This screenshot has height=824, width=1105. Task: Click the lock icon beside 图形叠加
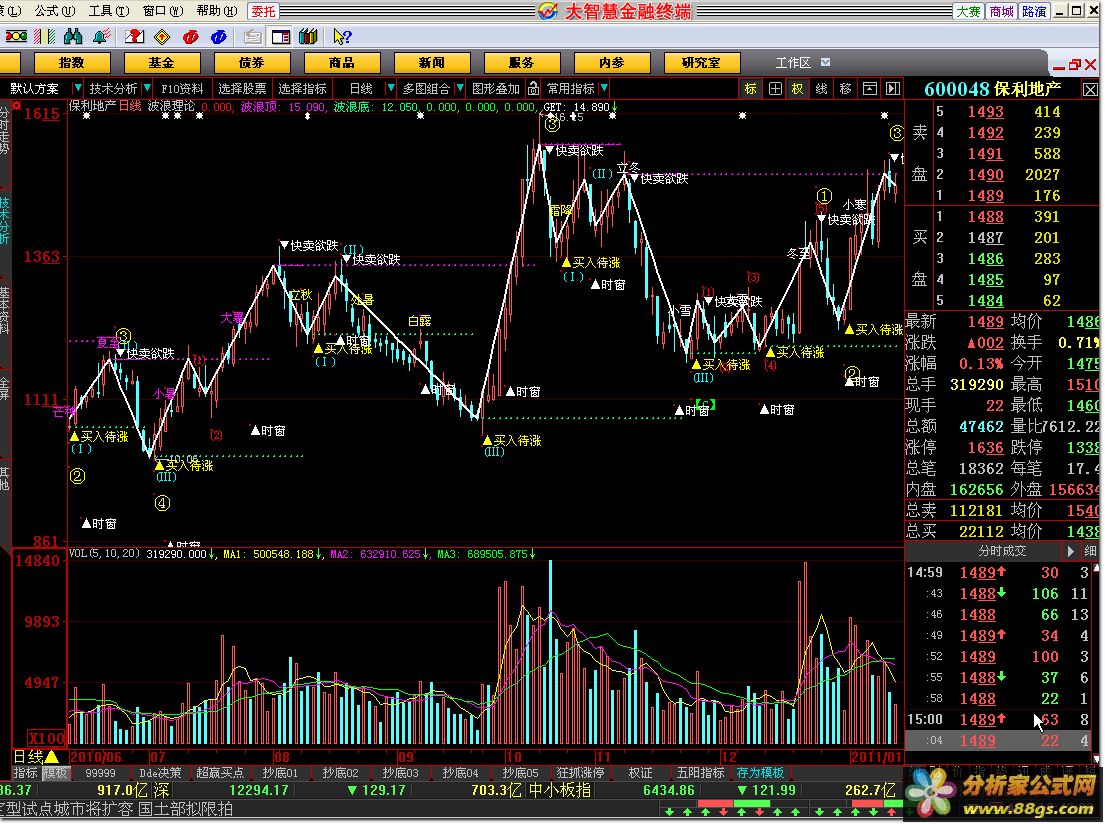[x=533, y=88]
